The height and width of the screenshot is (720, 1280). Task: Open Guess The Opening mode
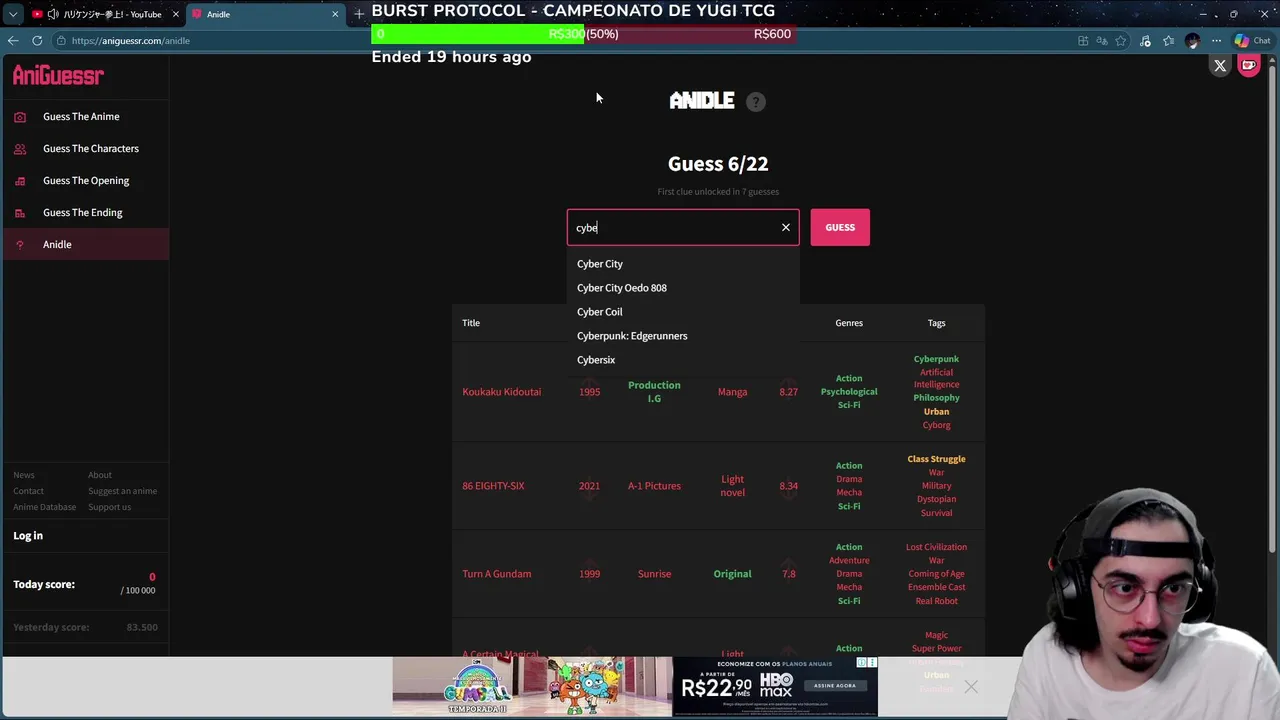pos(85,180)
